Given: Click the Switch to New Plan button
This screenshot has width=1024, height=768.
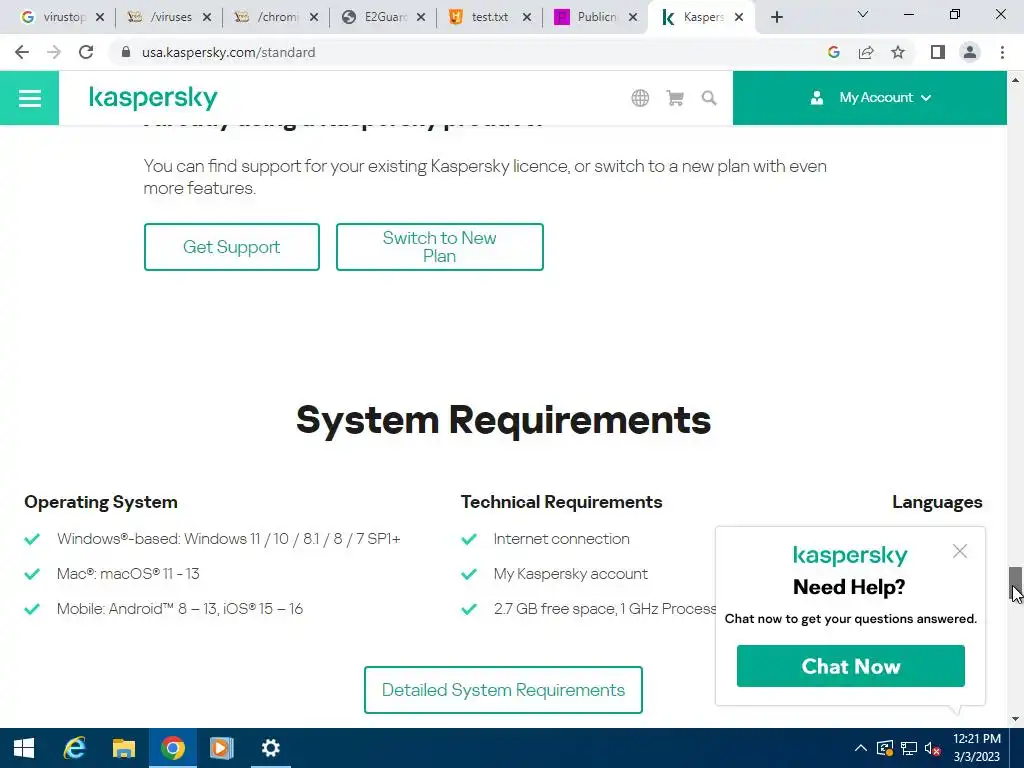Looking at the screenshot, I should tap(440, 247).
